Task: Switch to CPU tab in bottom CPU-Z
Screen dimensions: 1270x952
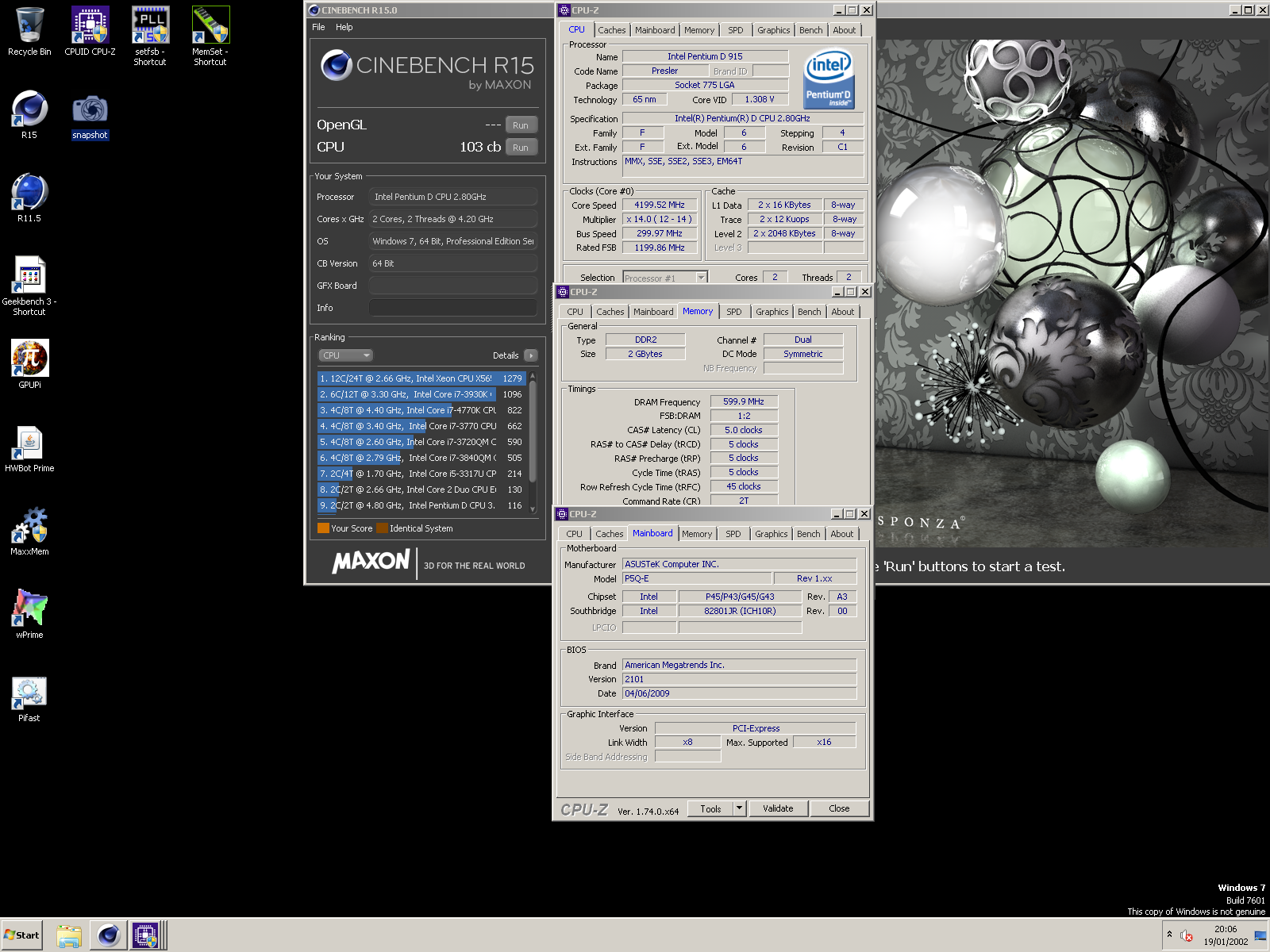Action: (575, 534)
